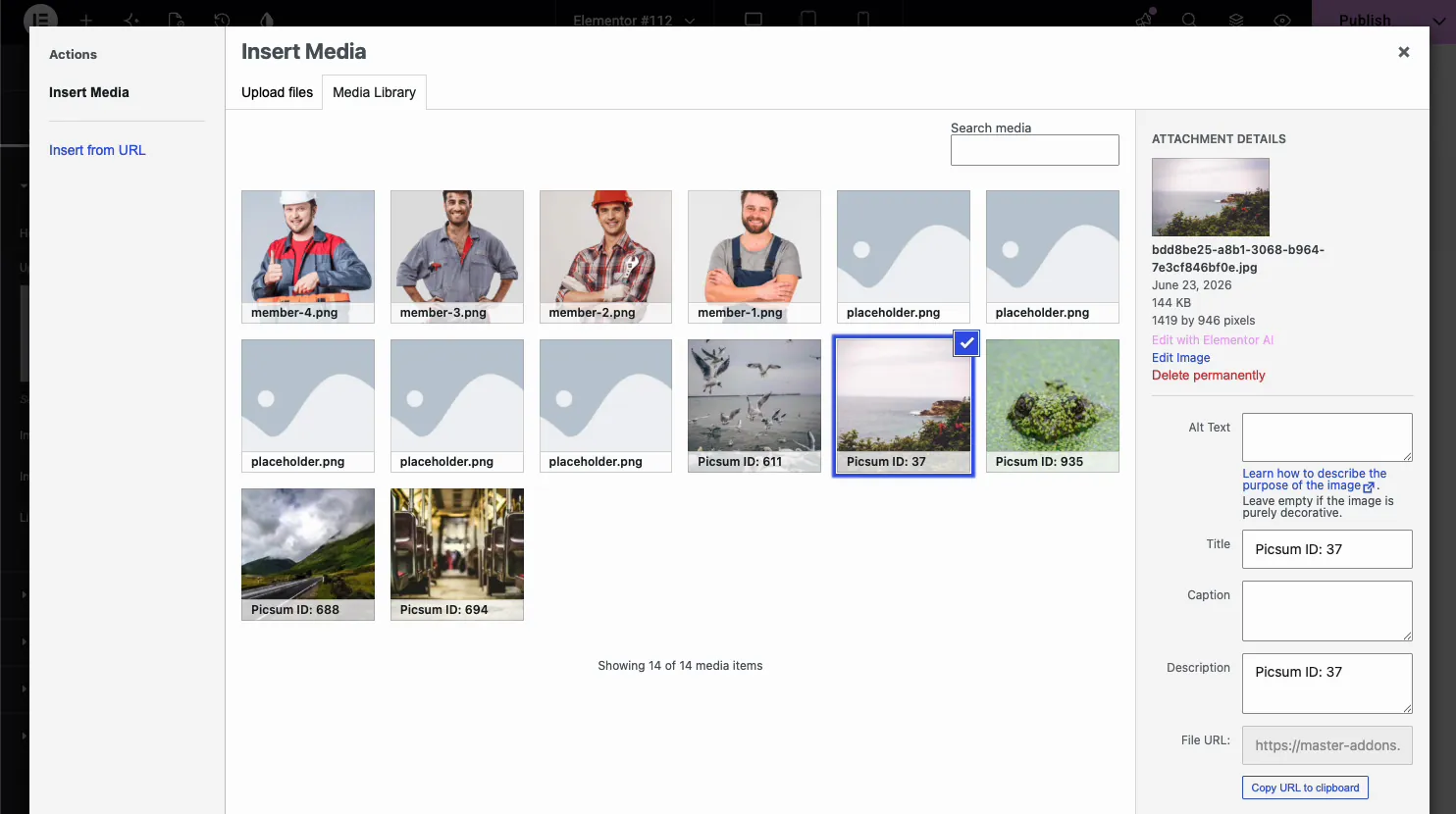Screen dimensions: 1456x814
Task: Pick the Picsum ID: 688 mountain road image
Action: [308, 554]
